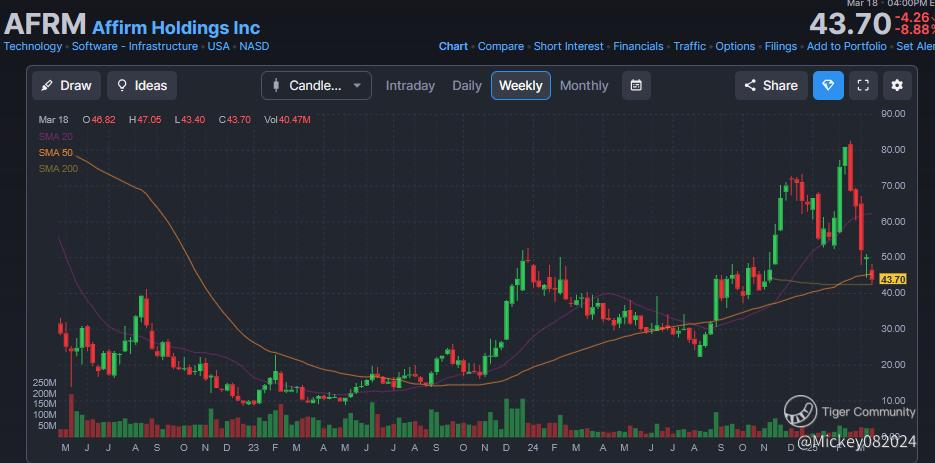The image size is (935, 463).
Task: Open chart settings gear
Action: point(897,85)
